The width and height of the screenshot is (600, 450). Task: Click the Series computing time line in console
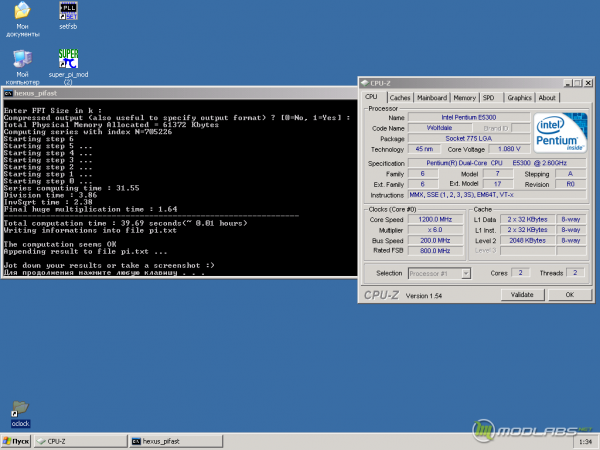pos(72,188)
